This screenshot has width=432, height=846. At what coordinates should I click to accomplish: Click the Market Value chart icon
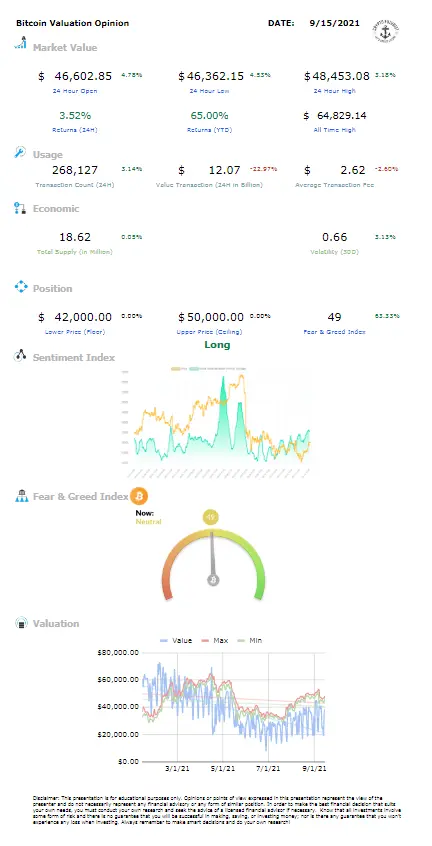20,43
